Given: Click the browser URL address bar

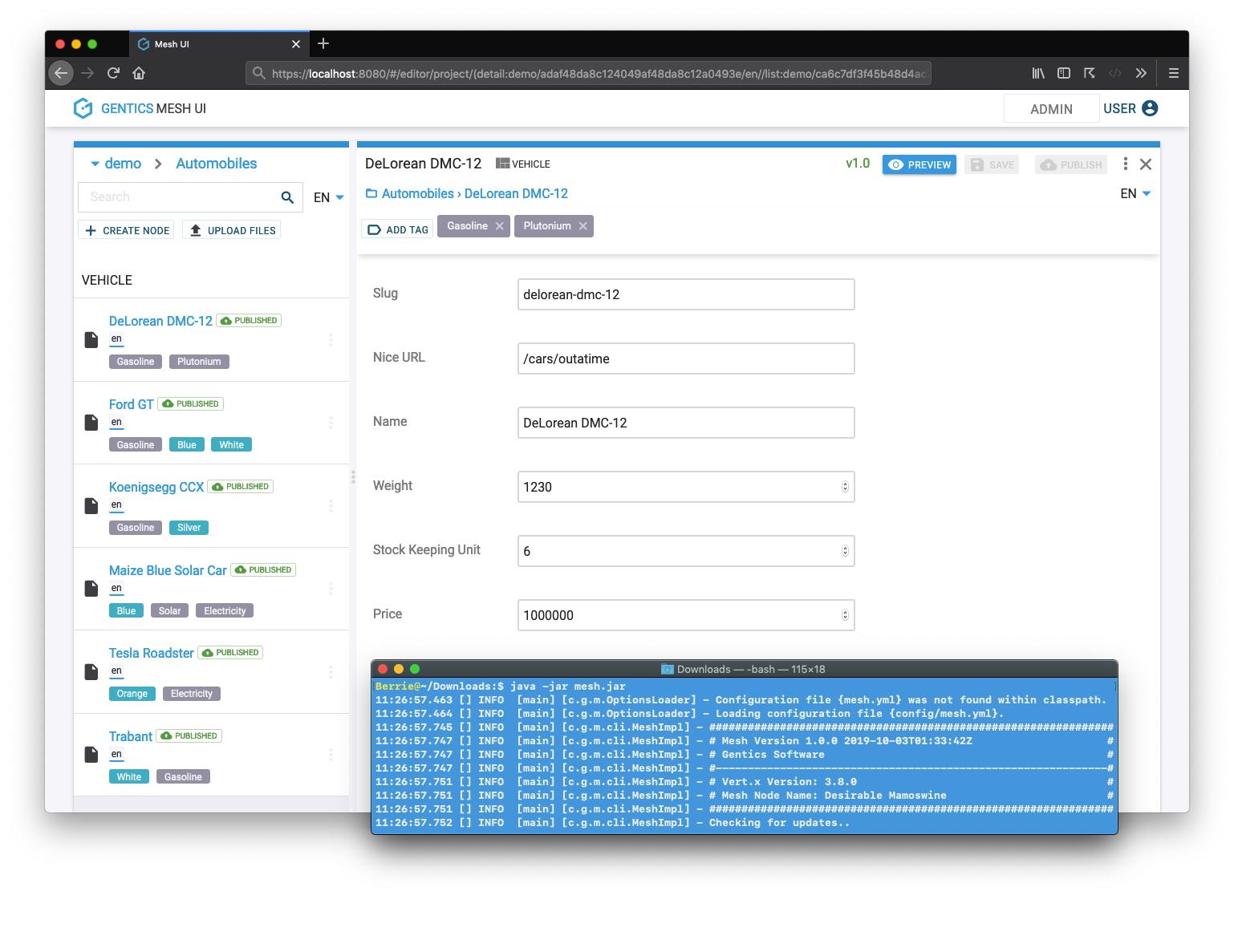Looking at the screenshot, I should [588, 73].
